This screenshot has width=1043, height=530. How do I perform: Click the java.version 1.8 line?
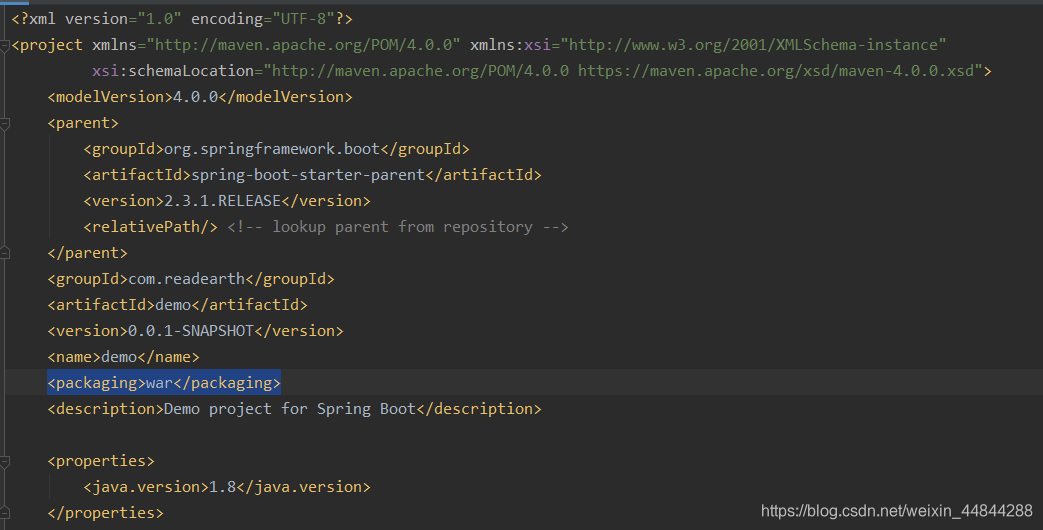coord(227,487)
